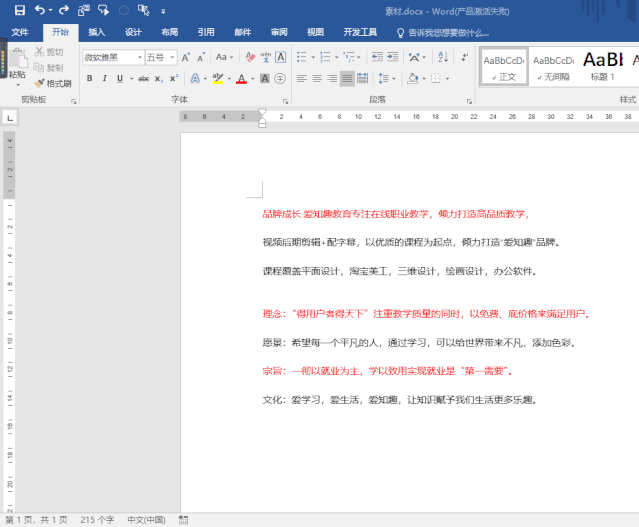The image size is (639, 527).
Task: Open the 文件 (File) menu
Action: point(20,32)
